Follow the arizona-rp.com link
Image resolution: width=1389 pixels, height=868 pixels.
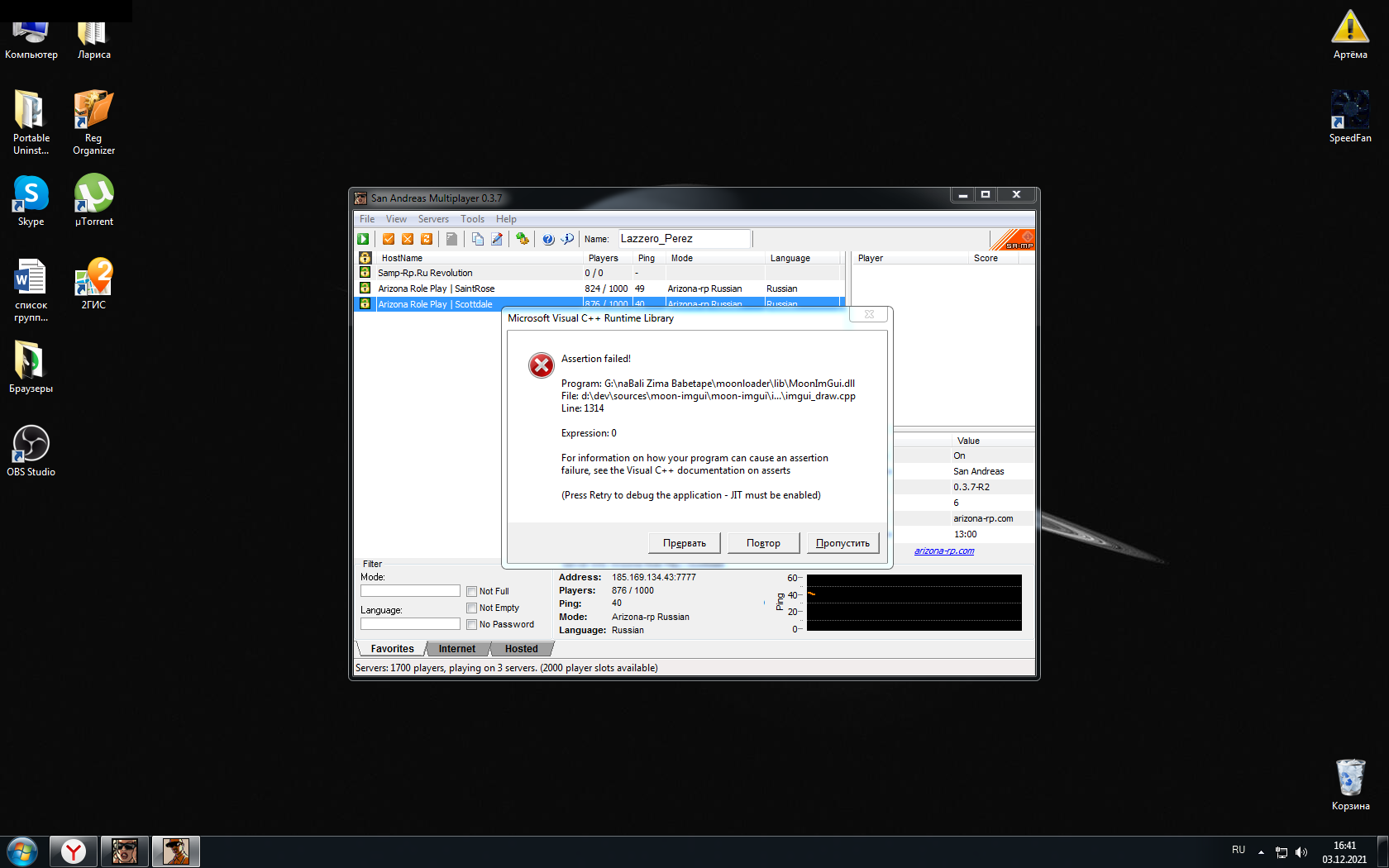(943, 551)
